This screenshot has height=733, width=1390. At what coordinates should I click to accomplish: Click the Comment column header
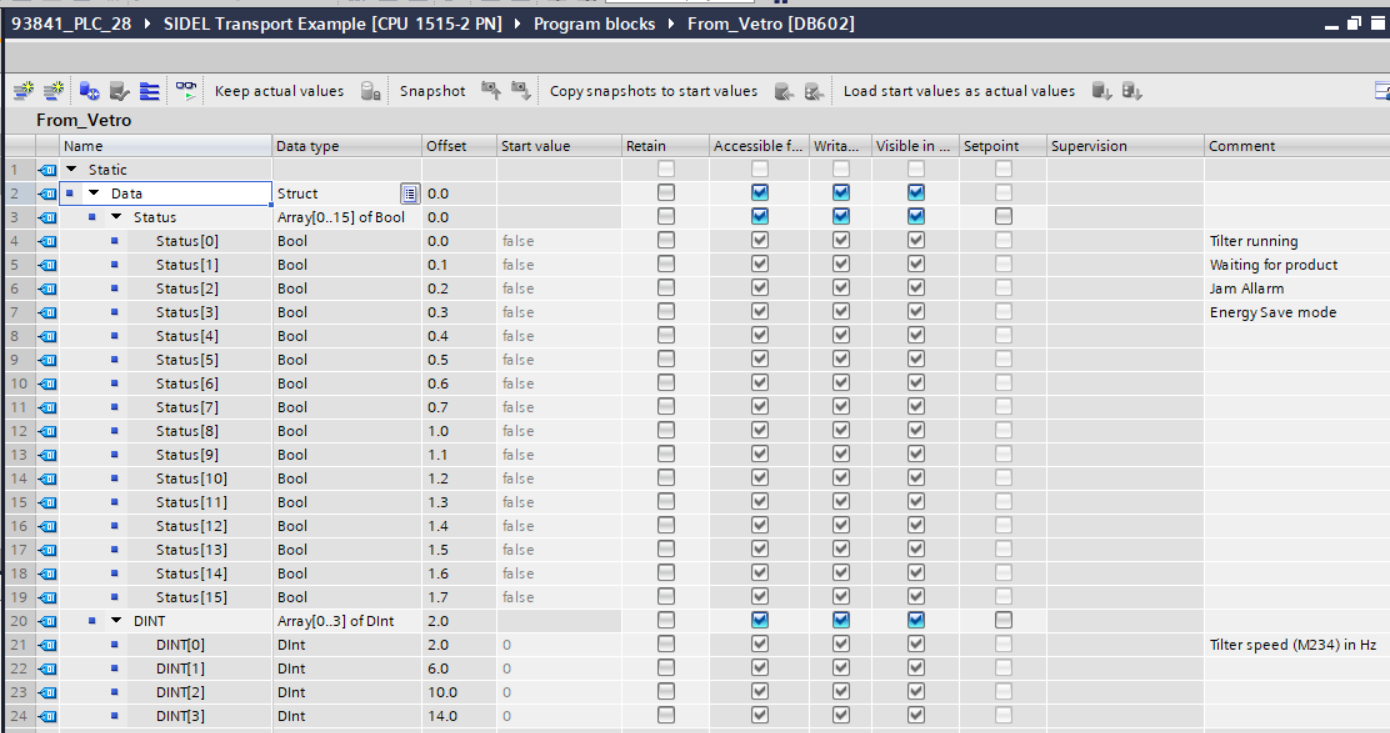coord(1297,146)
